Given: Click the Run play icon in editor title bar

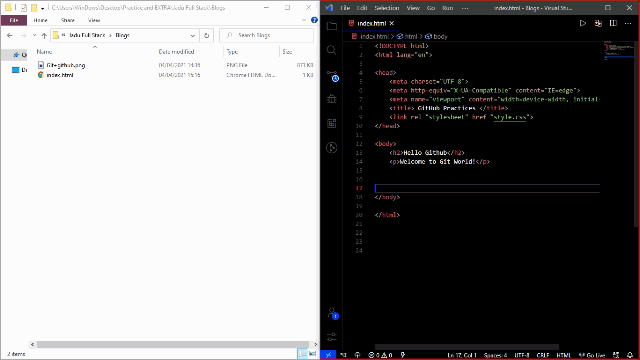Looking at the screenshot, I should [583, 24].
